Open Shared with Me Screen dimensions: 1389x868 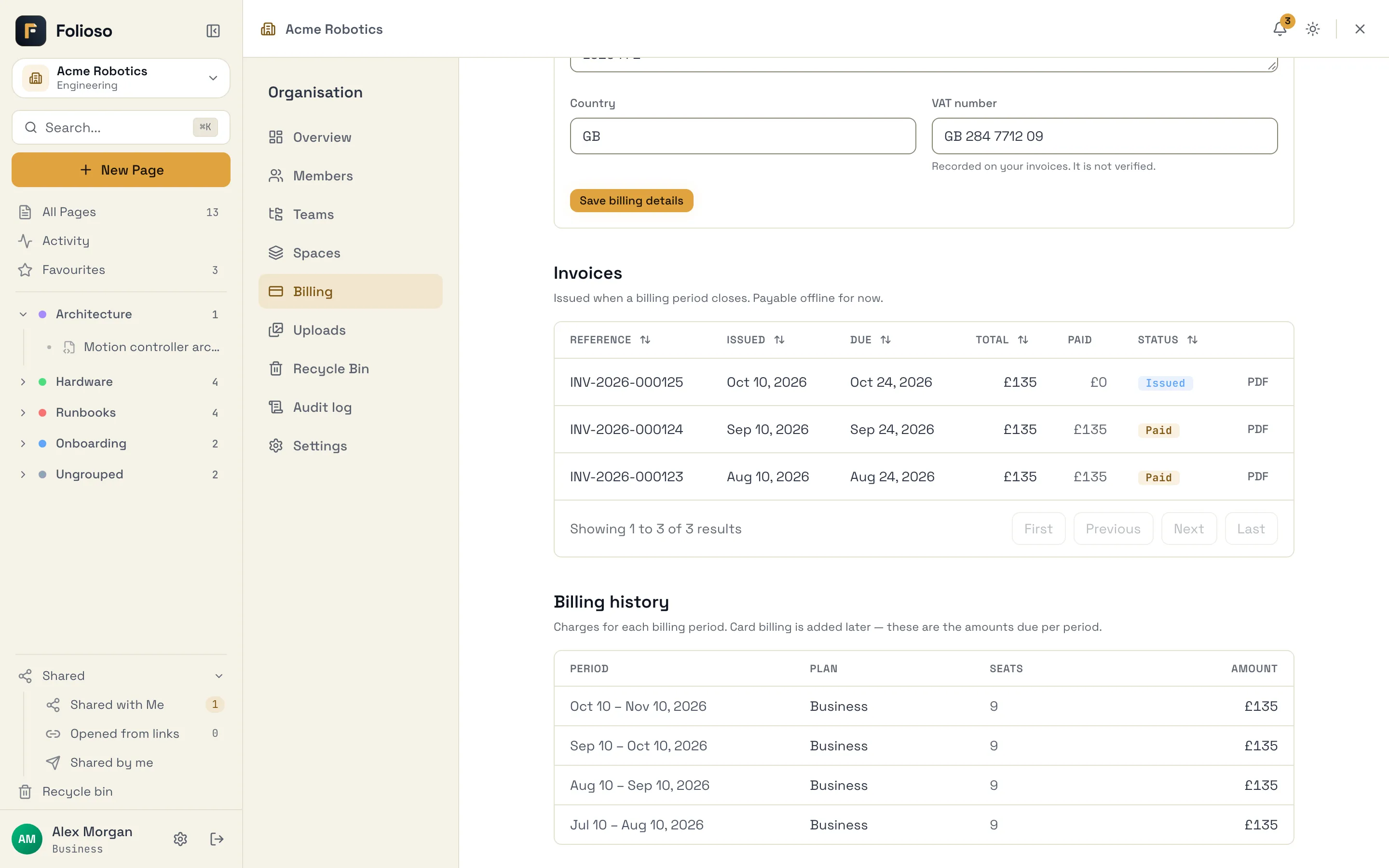pos(134,705)
